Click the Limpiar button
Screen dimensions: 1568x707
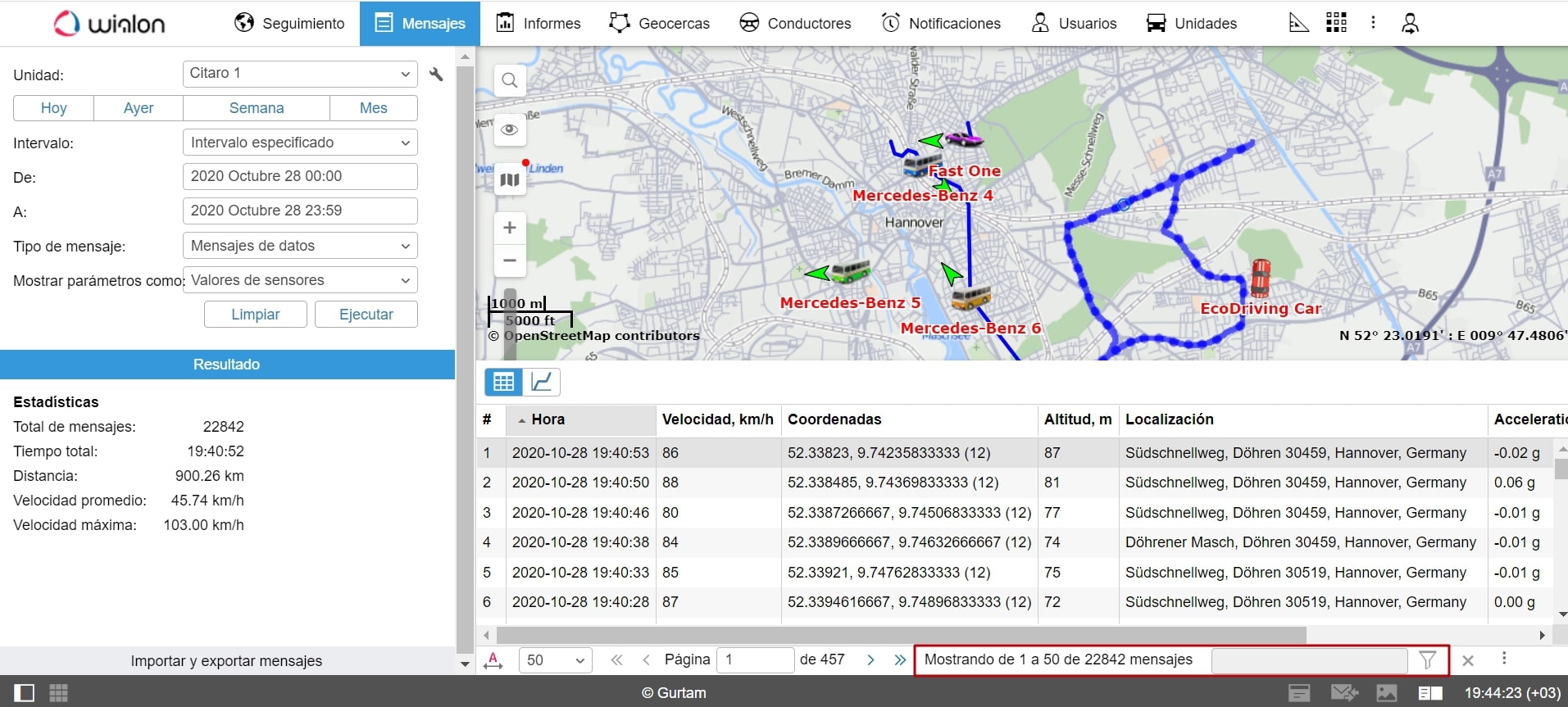pos(255,315)
